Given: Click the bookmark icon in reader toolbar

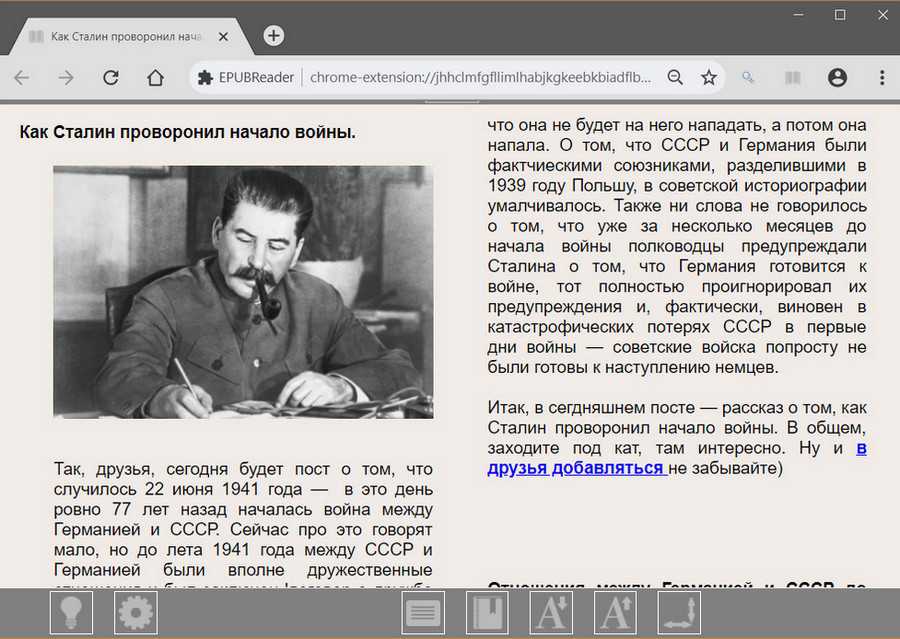Looking at the screenshot, I should (487, 612).
